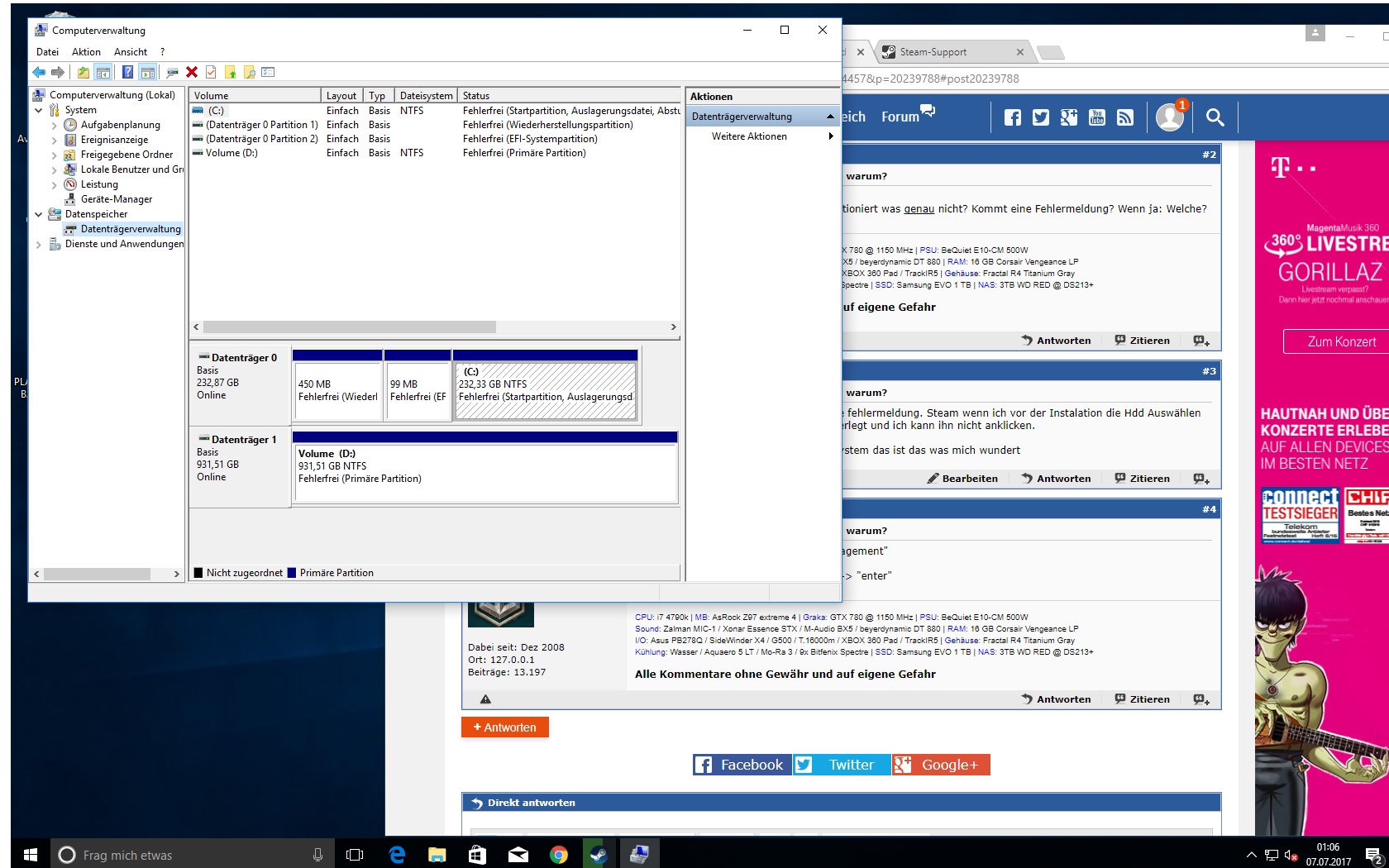Screen dimensions: 1389x868
Task: Click Bearbeiten on post #3
Action: coord(962,479)
